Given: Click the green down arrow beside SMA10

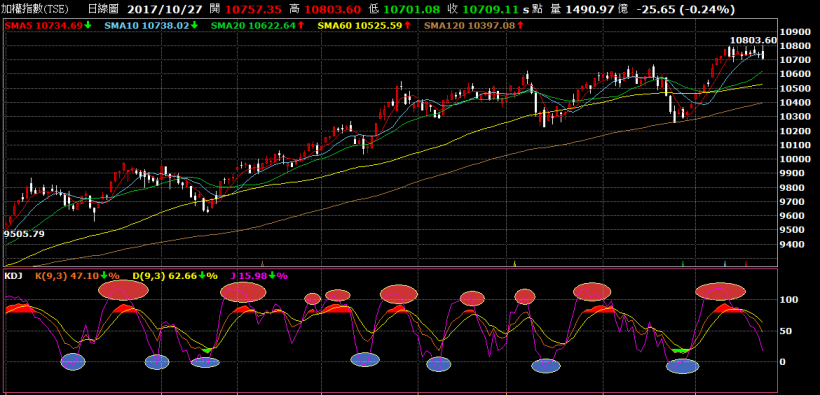Looking at the screenshot, I should click(194, 25).
